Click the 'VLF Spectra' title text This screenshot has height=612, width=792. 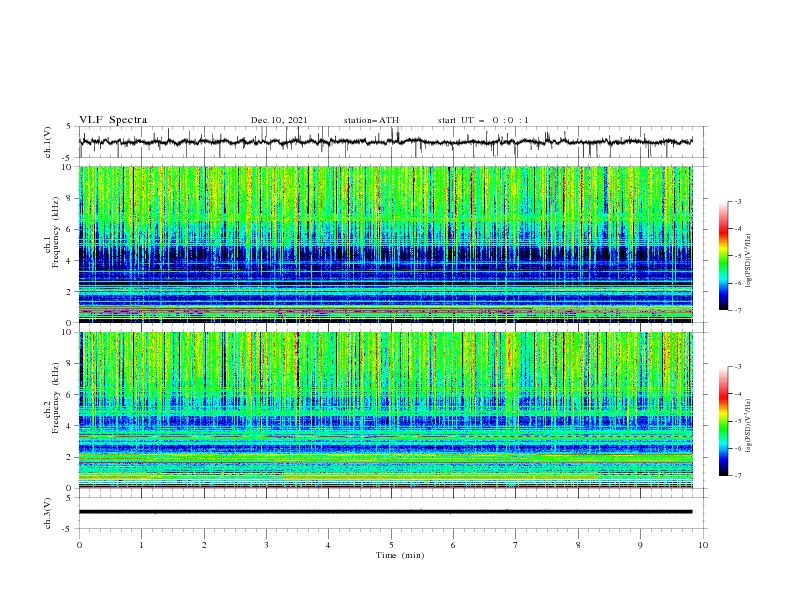[113, 120]
